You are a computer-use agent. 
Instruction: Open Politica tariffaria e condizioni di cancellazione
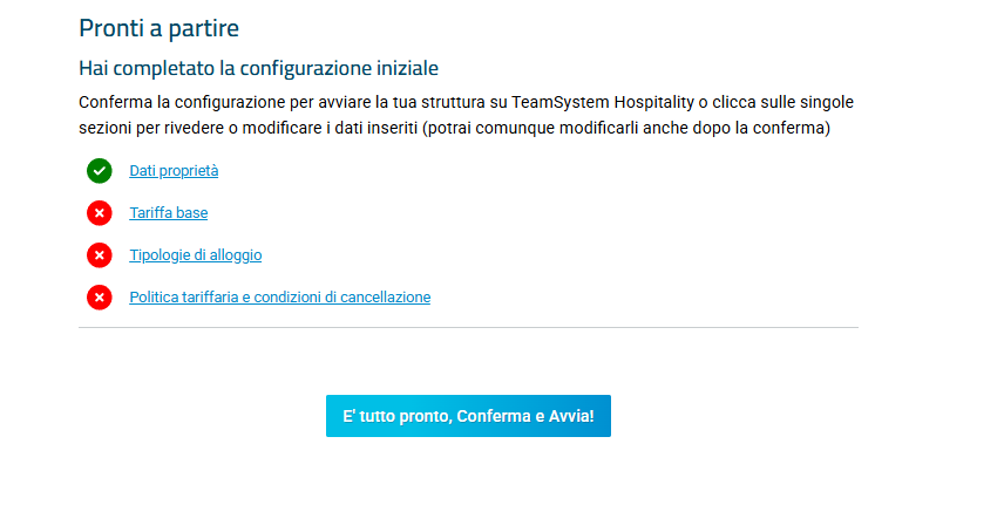pyautogui.click(x=280, y=298)
